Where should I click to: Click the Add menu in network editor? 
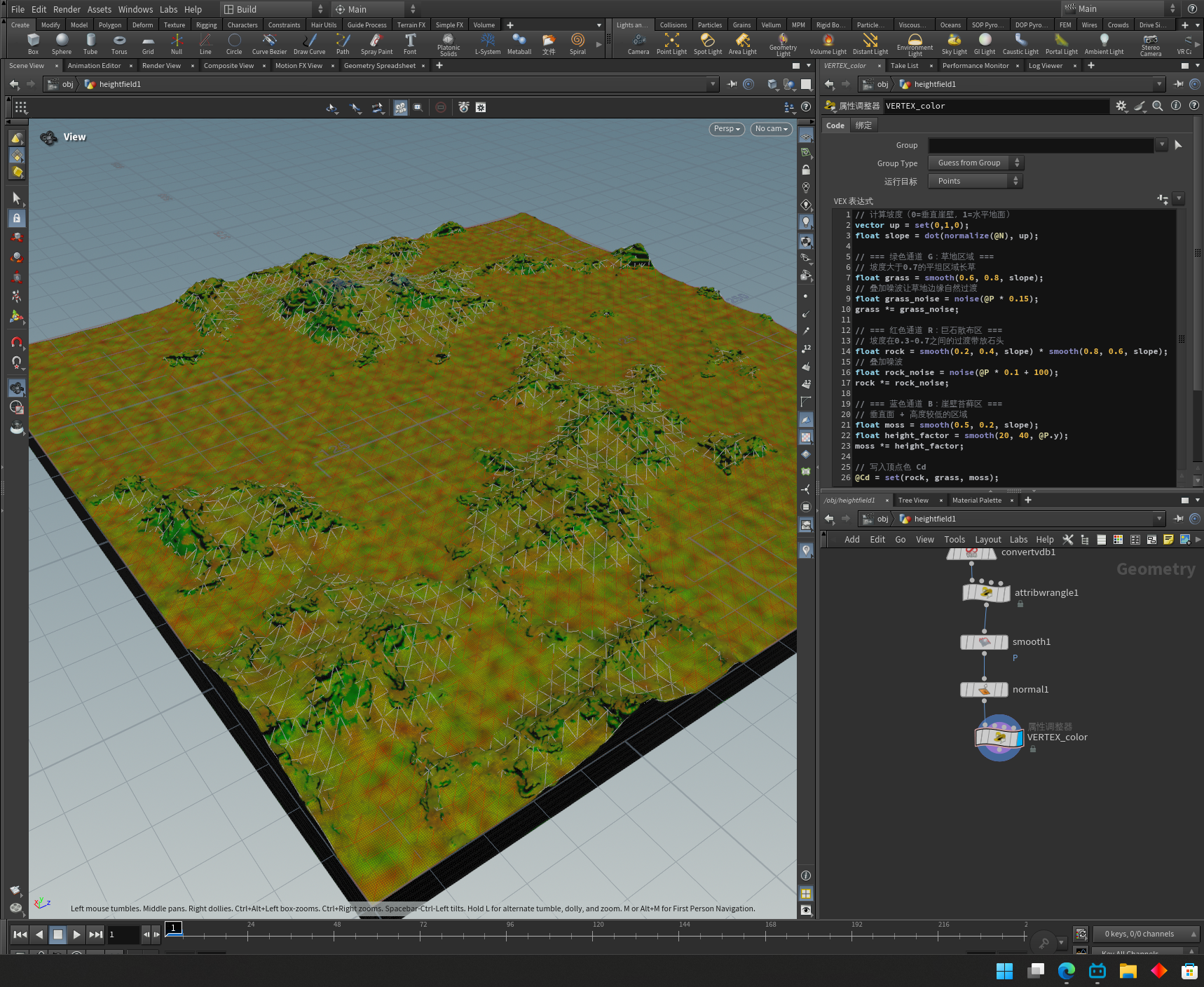coord(852,540)
